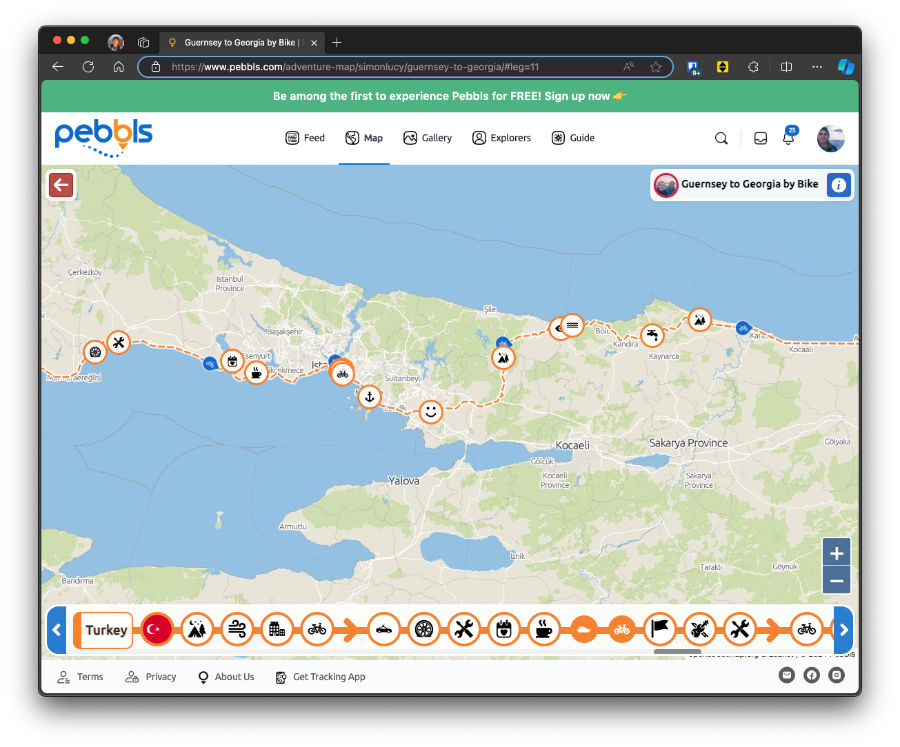Click the Turkey flag icon in the timeline
This screenshot has width=900, height=747.
[x=156, y=630]
